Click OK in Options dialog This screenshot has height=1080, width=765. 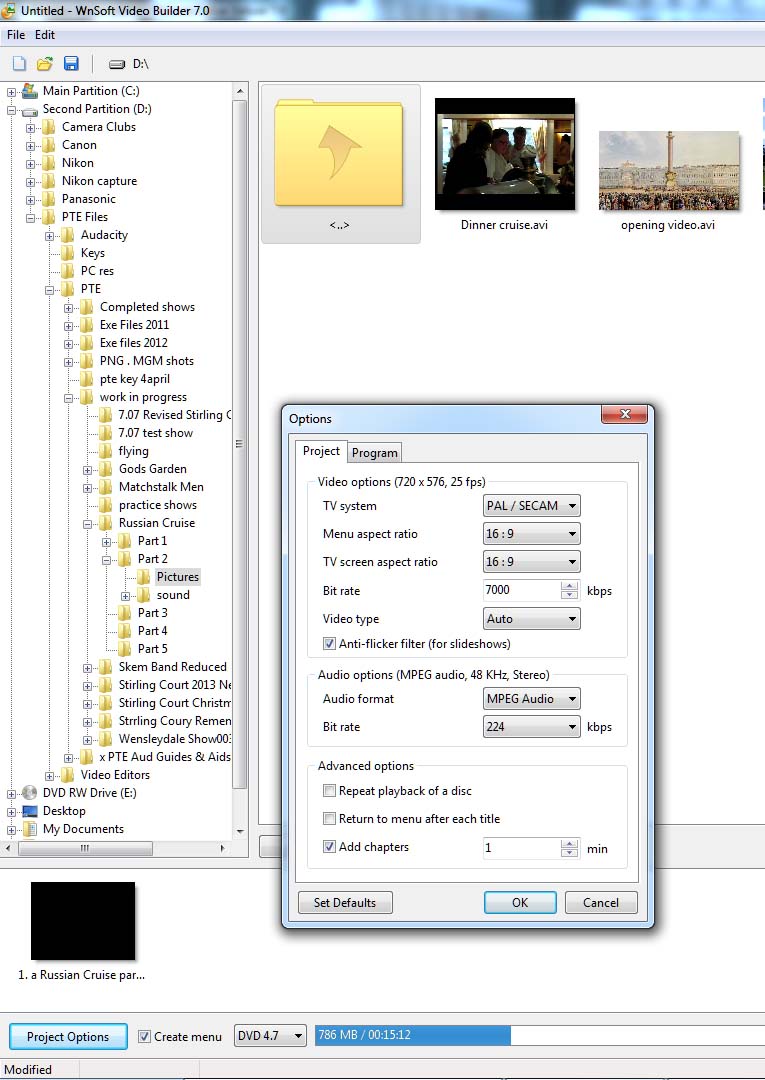520,902
